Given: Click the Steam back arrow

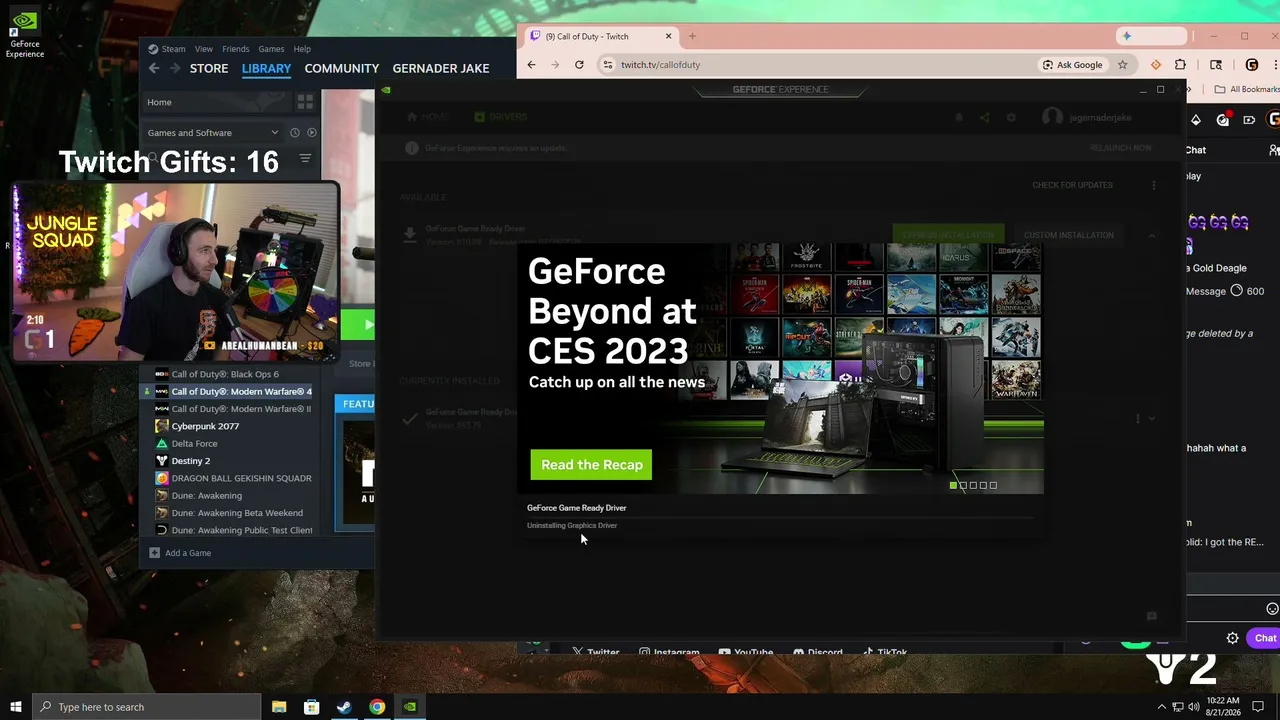Looking at the screenshot, I should coord(153,68).
